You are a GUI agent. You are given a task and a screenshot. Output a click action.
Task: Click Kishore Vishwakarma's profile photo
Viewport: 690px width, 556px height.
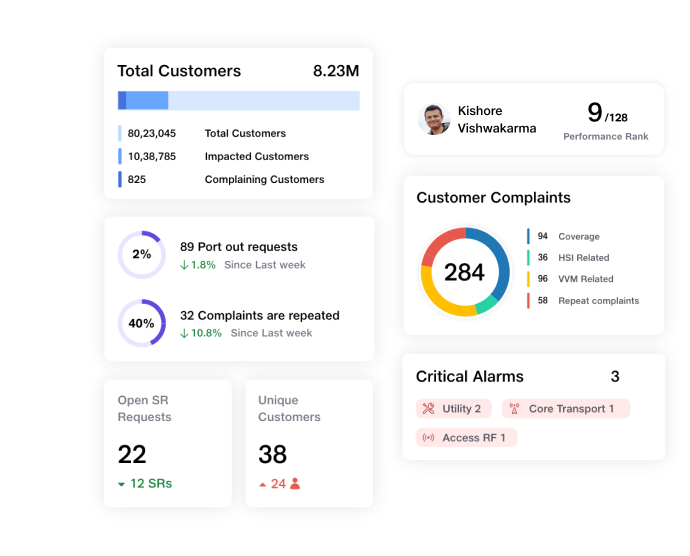(434, 119)
